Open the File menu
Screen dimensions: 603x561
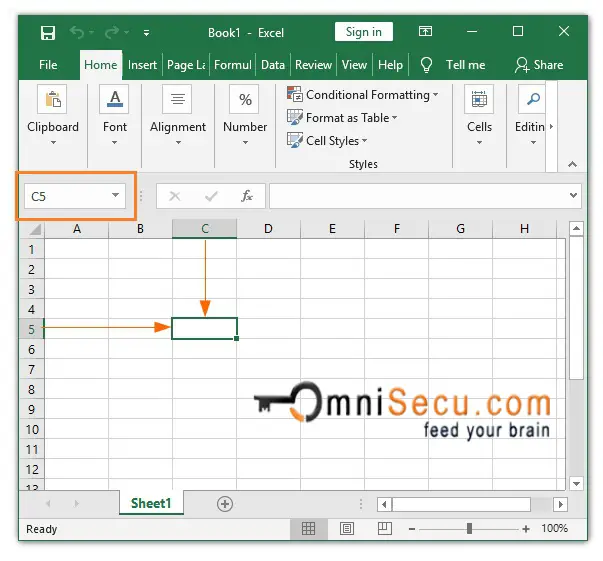(48, 65)
